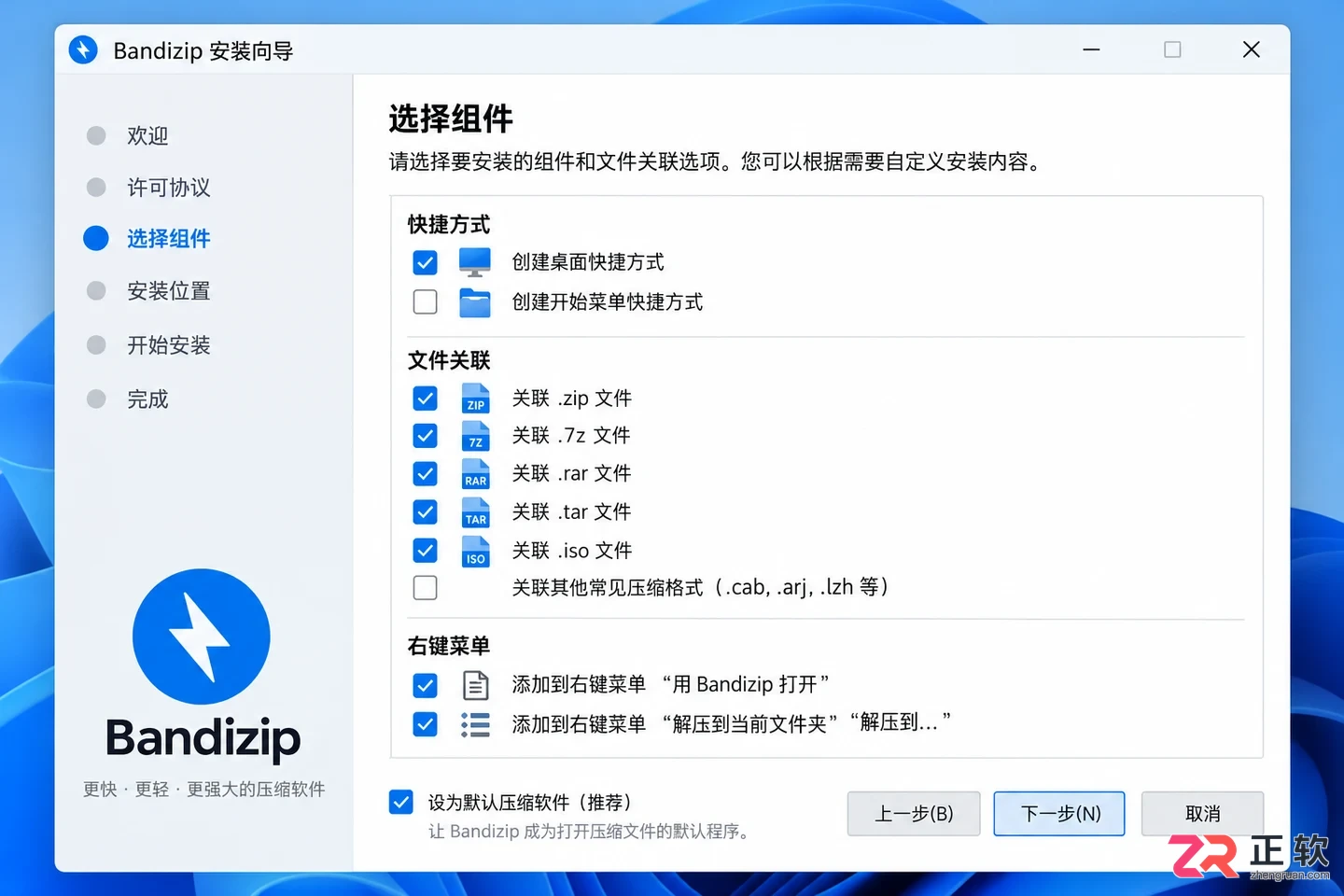Viewport: 1344px width, 896px height.
Task: Click the document icon for 用 Bandizip 打开
Action: (x=476, y=686)
